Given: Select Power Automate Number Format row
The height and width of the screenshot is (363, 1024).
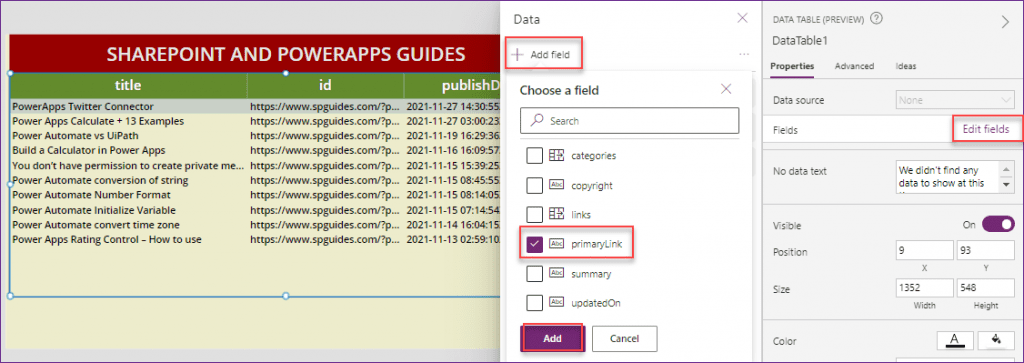Looking at the screenshot, I should pos(255,195).
